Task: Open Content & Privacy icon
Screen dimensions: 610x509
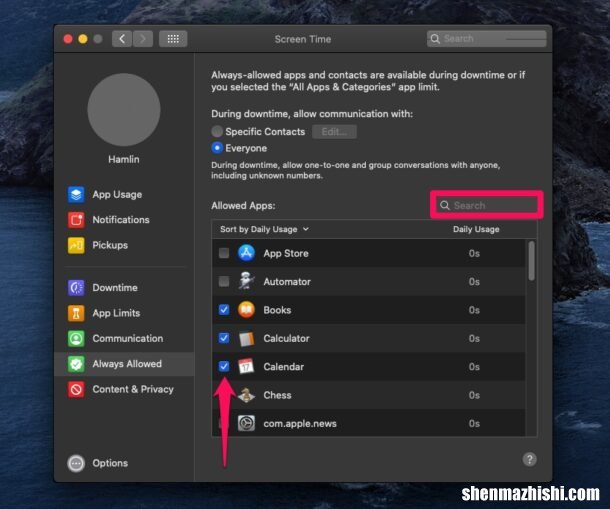Action: pos(76,389)
